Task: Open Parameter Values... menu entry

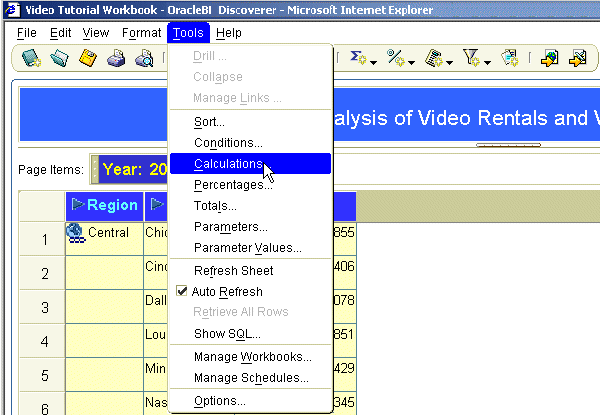Action: [250, 248]
